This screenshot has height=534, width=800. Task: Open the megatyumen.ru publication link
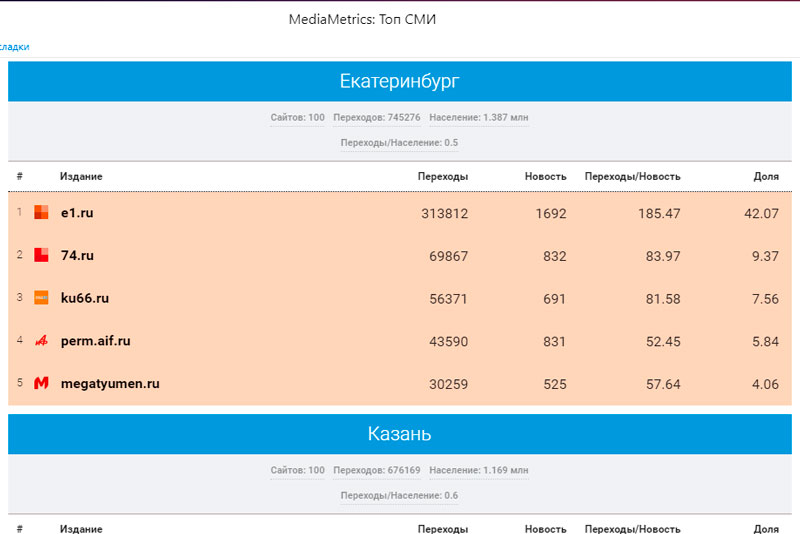[110, 383]
